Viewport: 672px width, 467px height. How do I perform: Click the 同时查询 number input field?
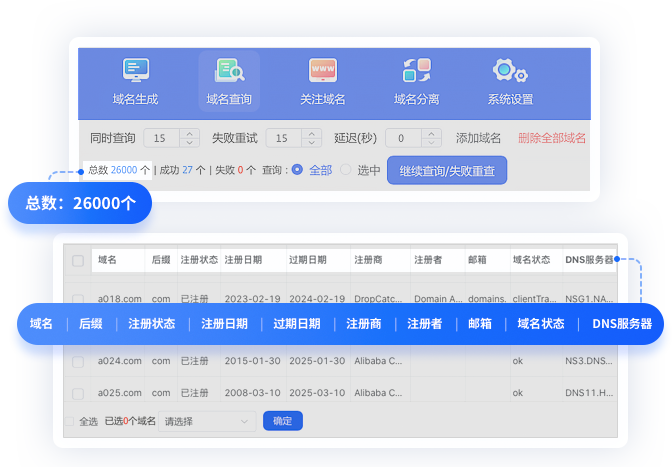(x=161, y=138)
